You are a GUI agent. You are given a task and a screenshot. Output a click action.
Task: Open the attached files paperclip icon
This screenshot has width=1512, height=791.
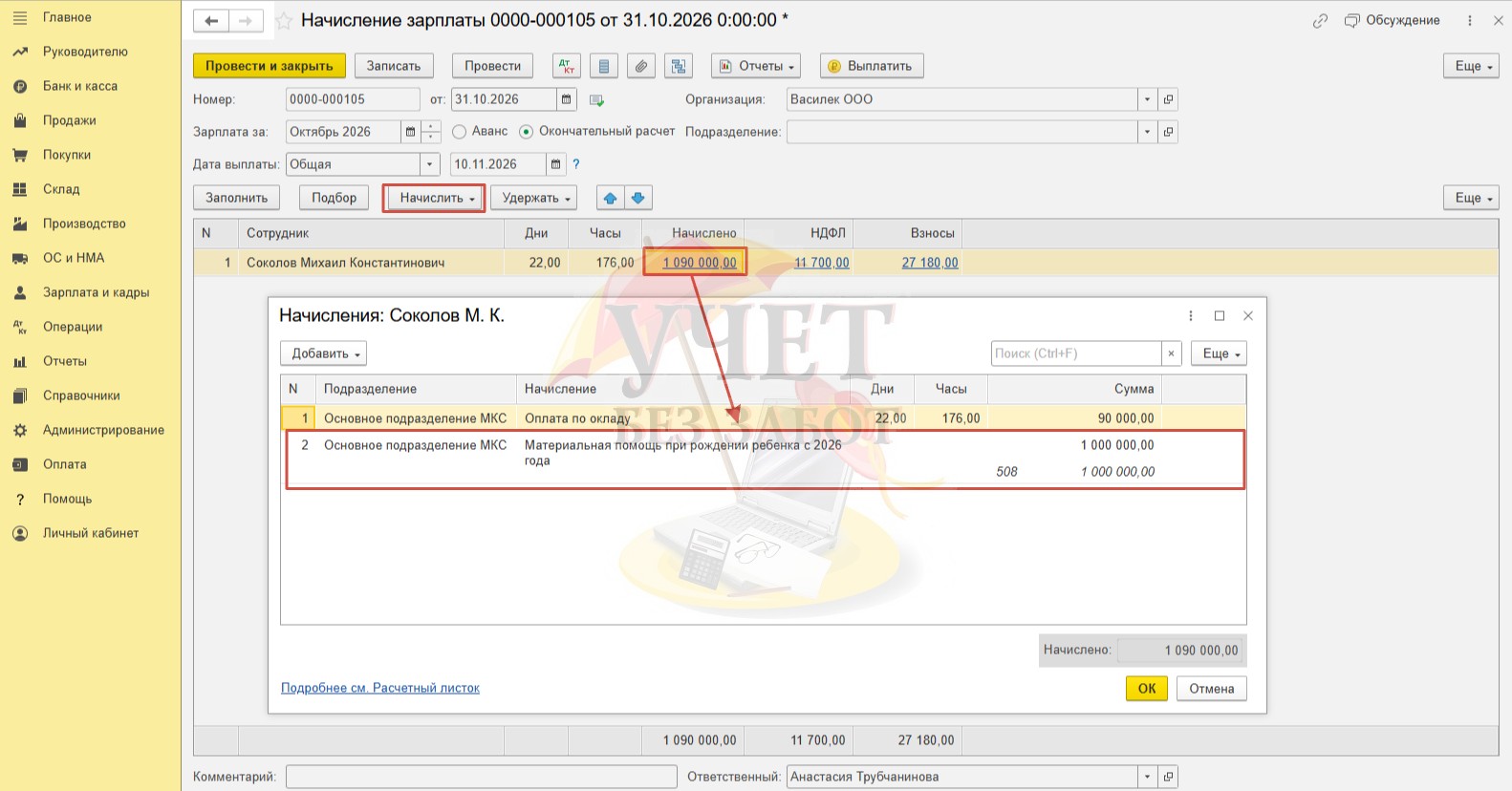pos(641,66)
